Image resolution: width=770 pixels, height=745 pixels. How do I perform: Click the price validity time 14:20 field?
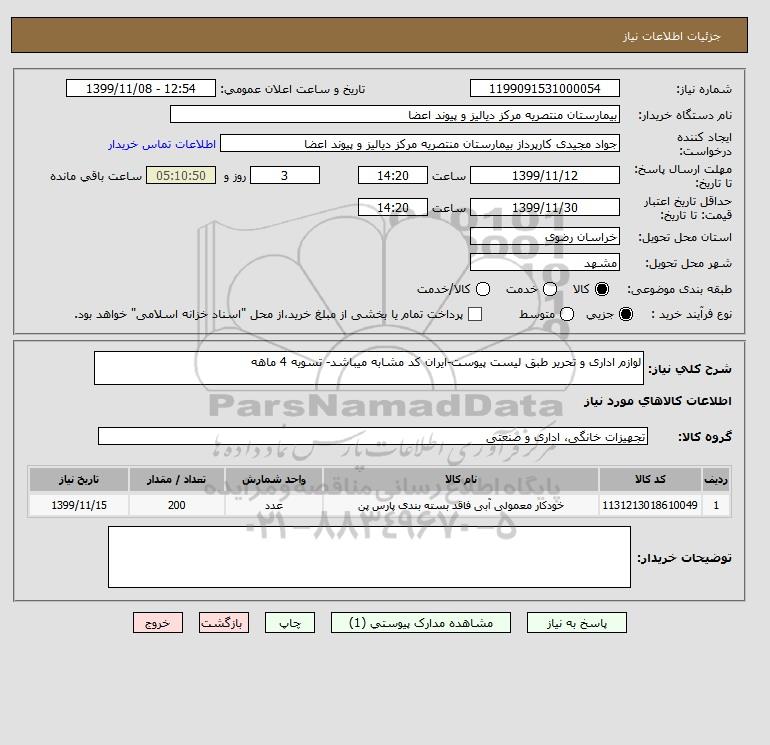click(x=393, y=207)
